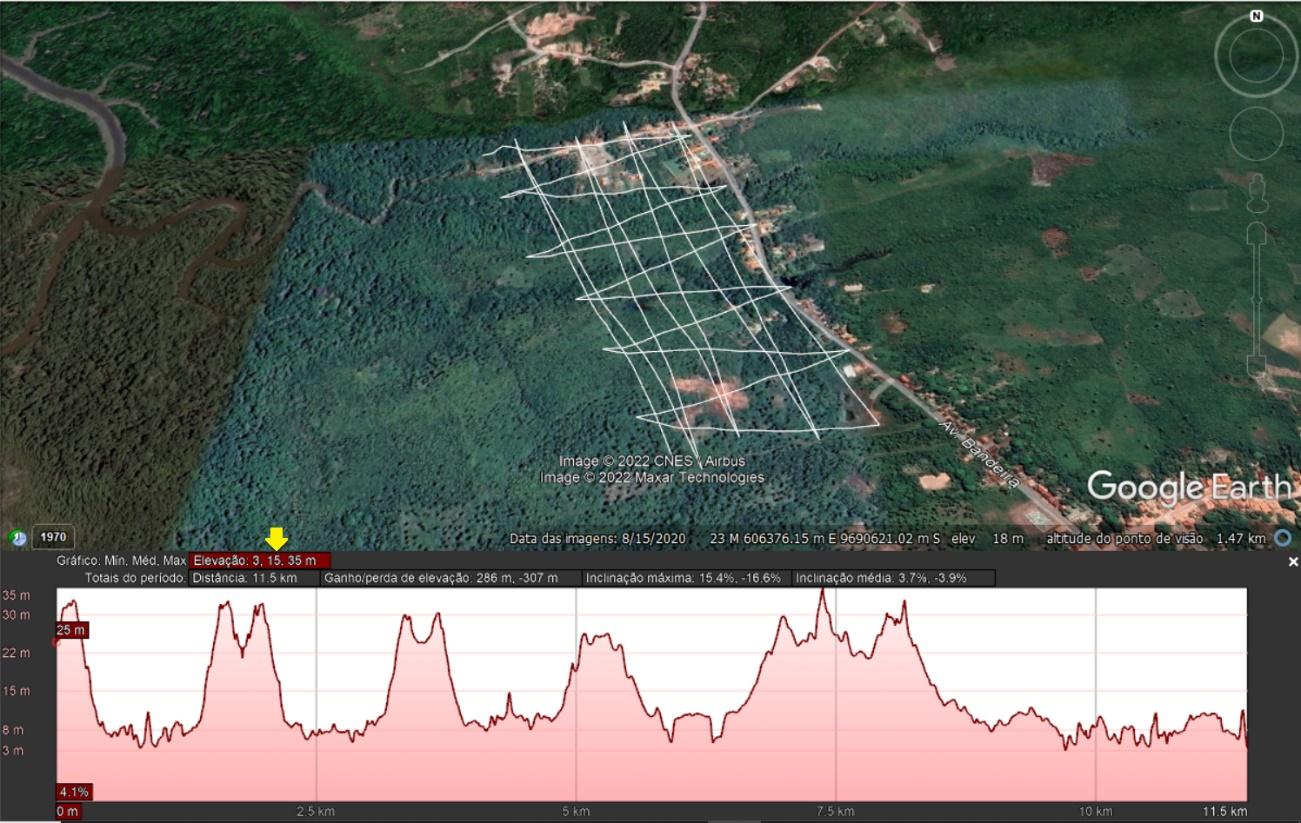The image size is (1301, 823).
Task: Click the Distância: 11.5 km value
Action: pyautogui.click(x=254, y=578)
